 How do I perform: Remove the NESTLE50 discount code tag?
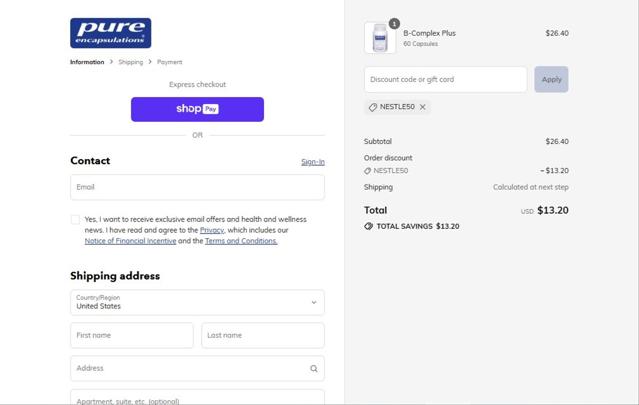(423, 107)
